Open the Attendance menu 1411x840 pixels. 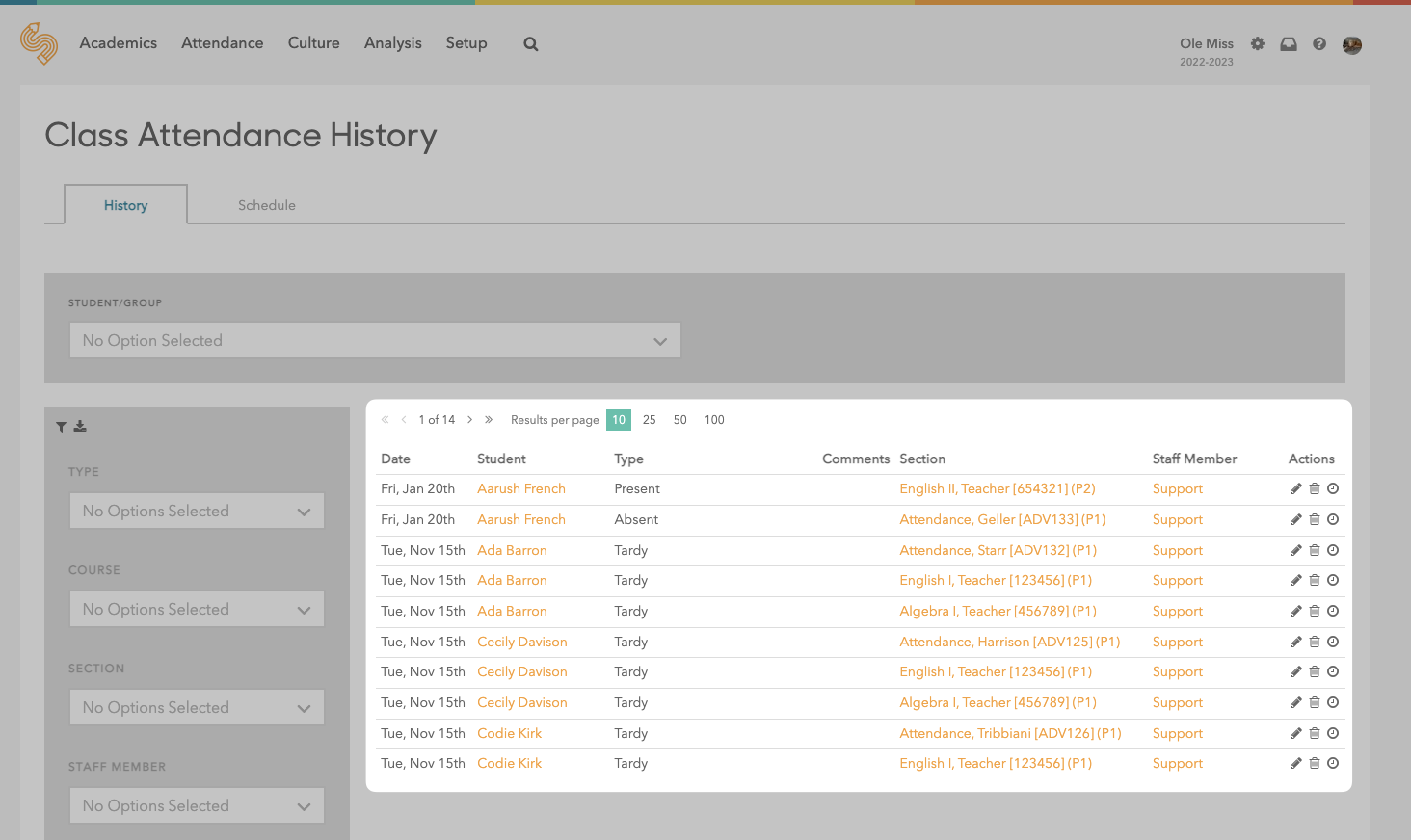[223, 43]
